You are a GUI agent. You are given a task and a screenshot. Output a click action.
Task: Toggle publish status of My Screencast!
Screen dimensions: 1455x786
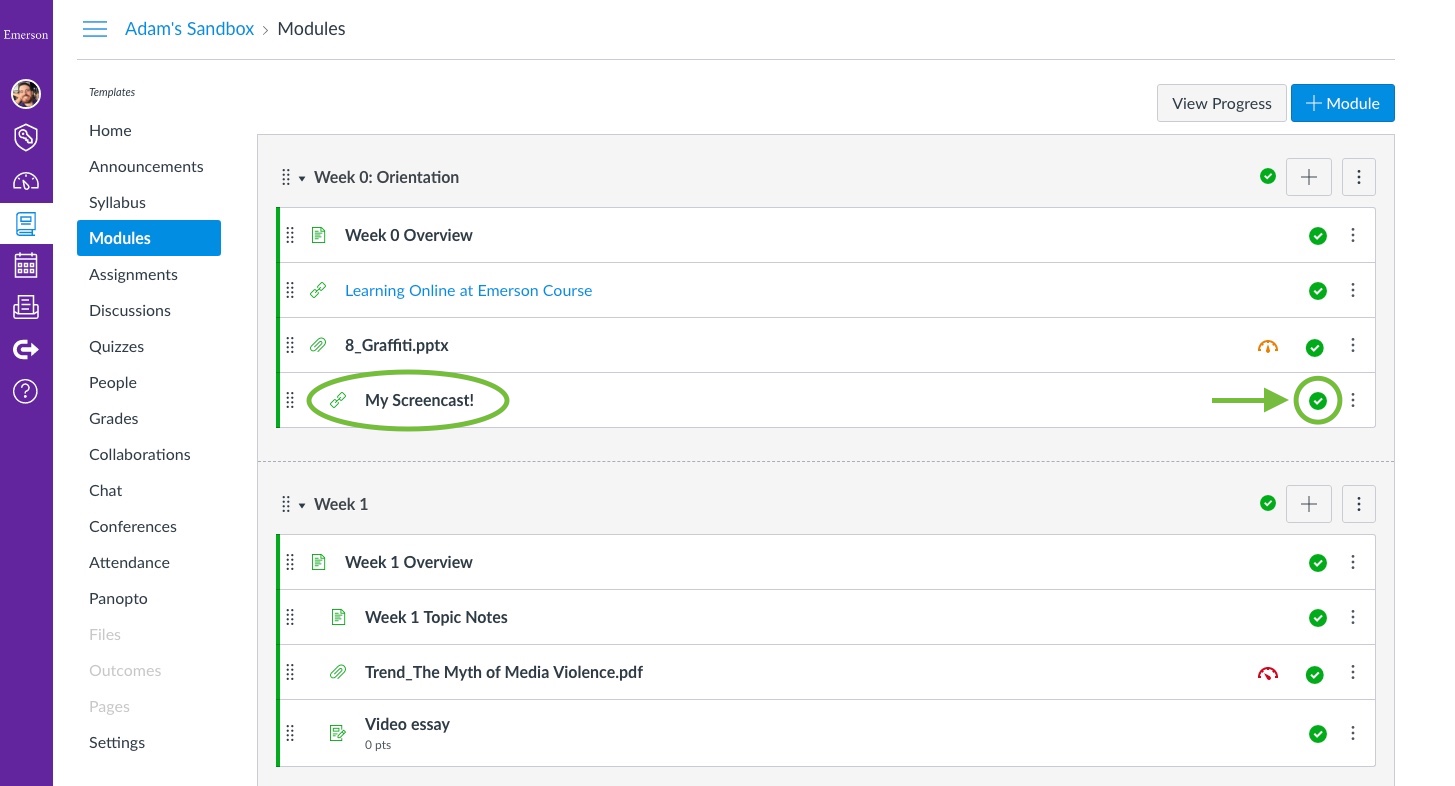(x=1318, y=401)
